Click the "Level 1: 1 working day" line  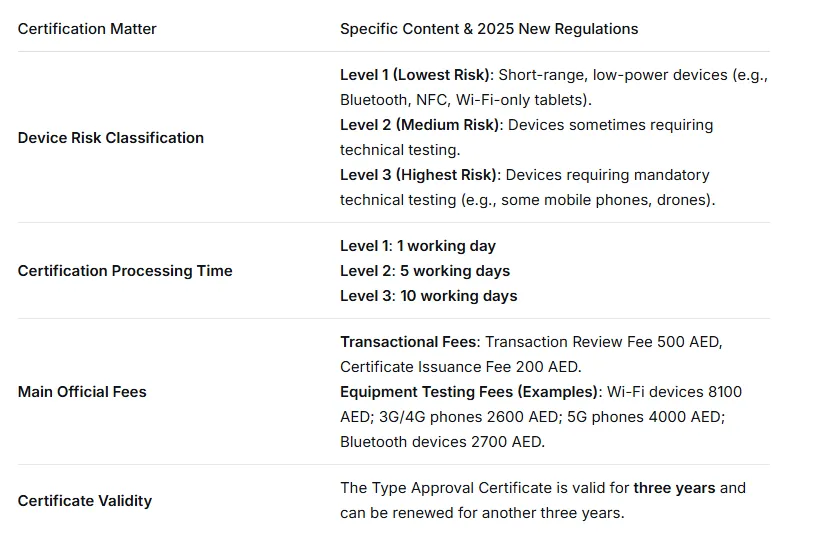coord(418,246)
